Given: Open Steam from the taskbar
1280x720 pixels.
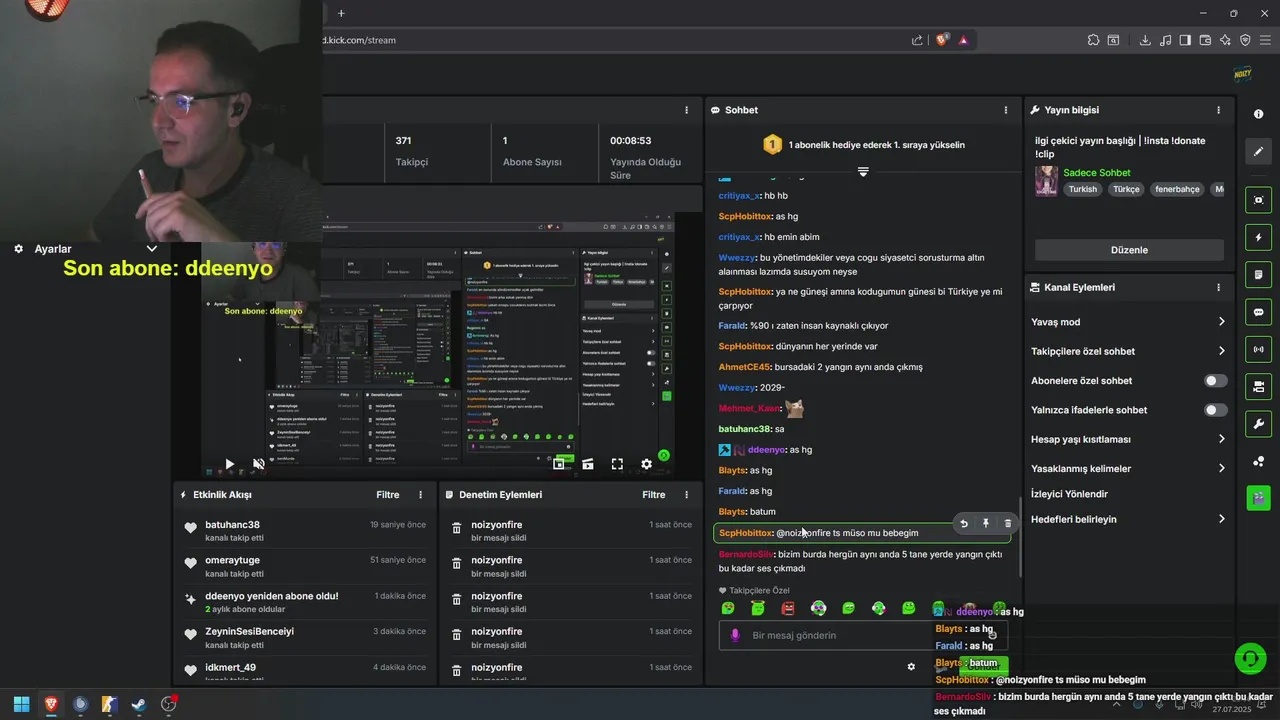Looking at the screenshot, I should coord(138,704).
